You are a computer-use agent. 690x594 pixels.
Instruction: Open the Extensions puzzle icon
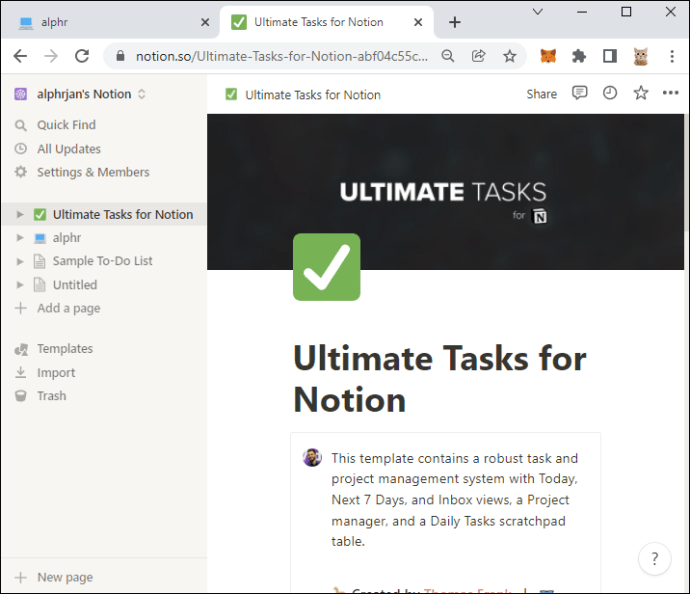pos(579,56)
